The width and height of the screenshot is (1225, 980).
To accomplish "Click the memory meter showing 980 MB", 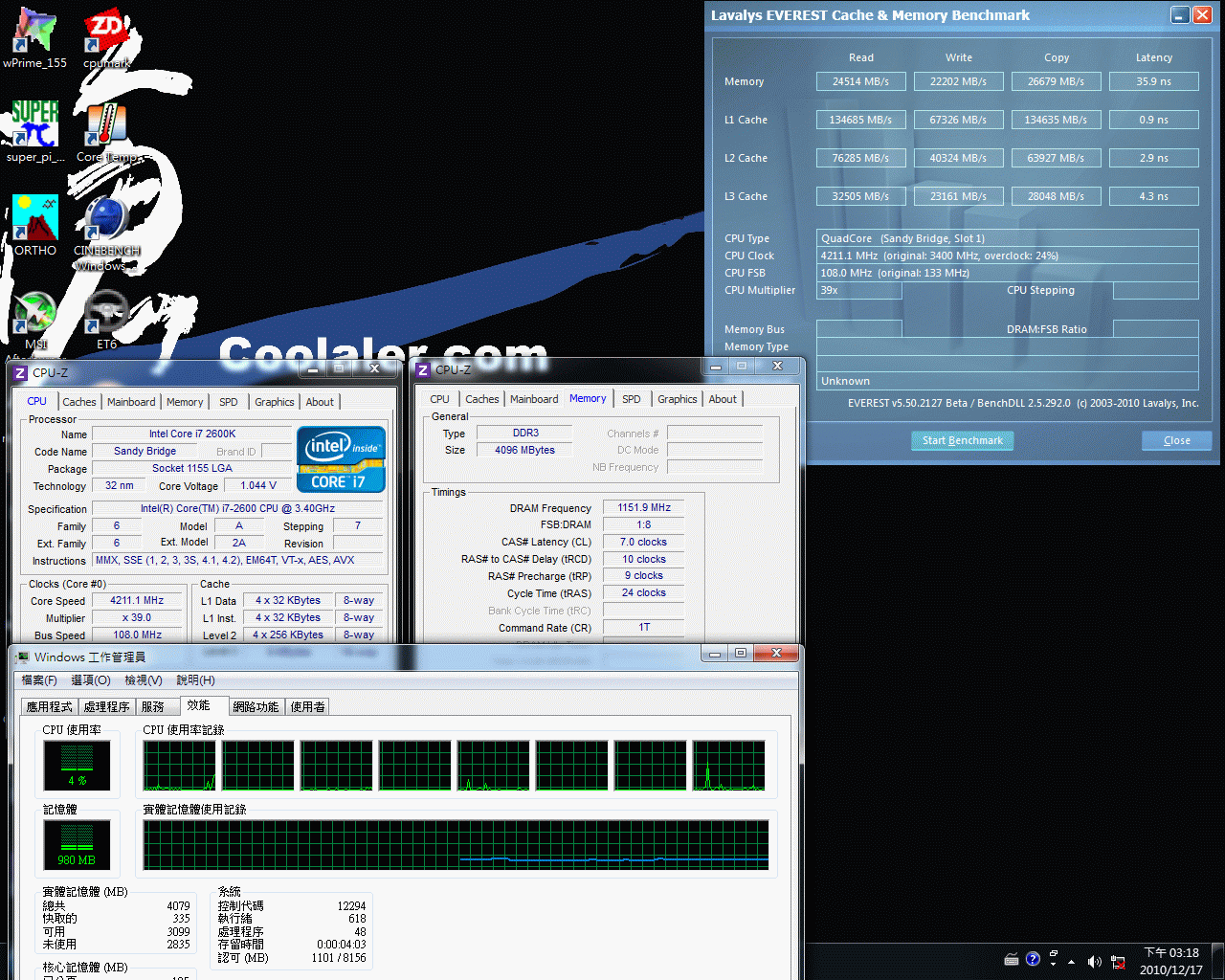I will pos(77,844).
